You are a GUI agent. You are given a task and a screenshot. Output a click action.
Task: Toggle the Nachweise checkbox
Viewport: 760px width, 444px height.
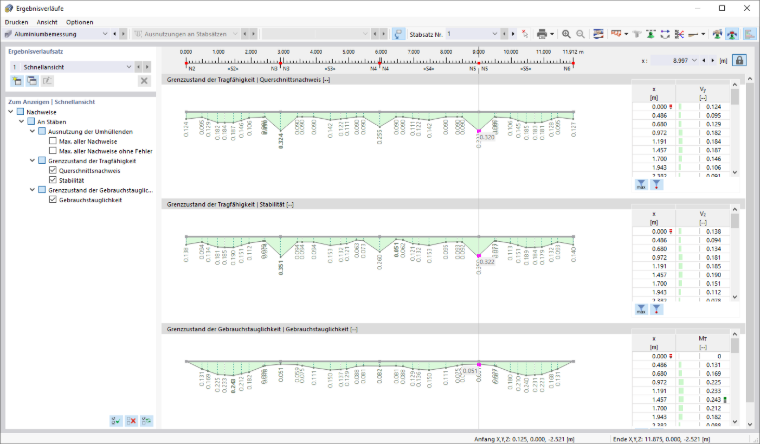tap(20, 112)
